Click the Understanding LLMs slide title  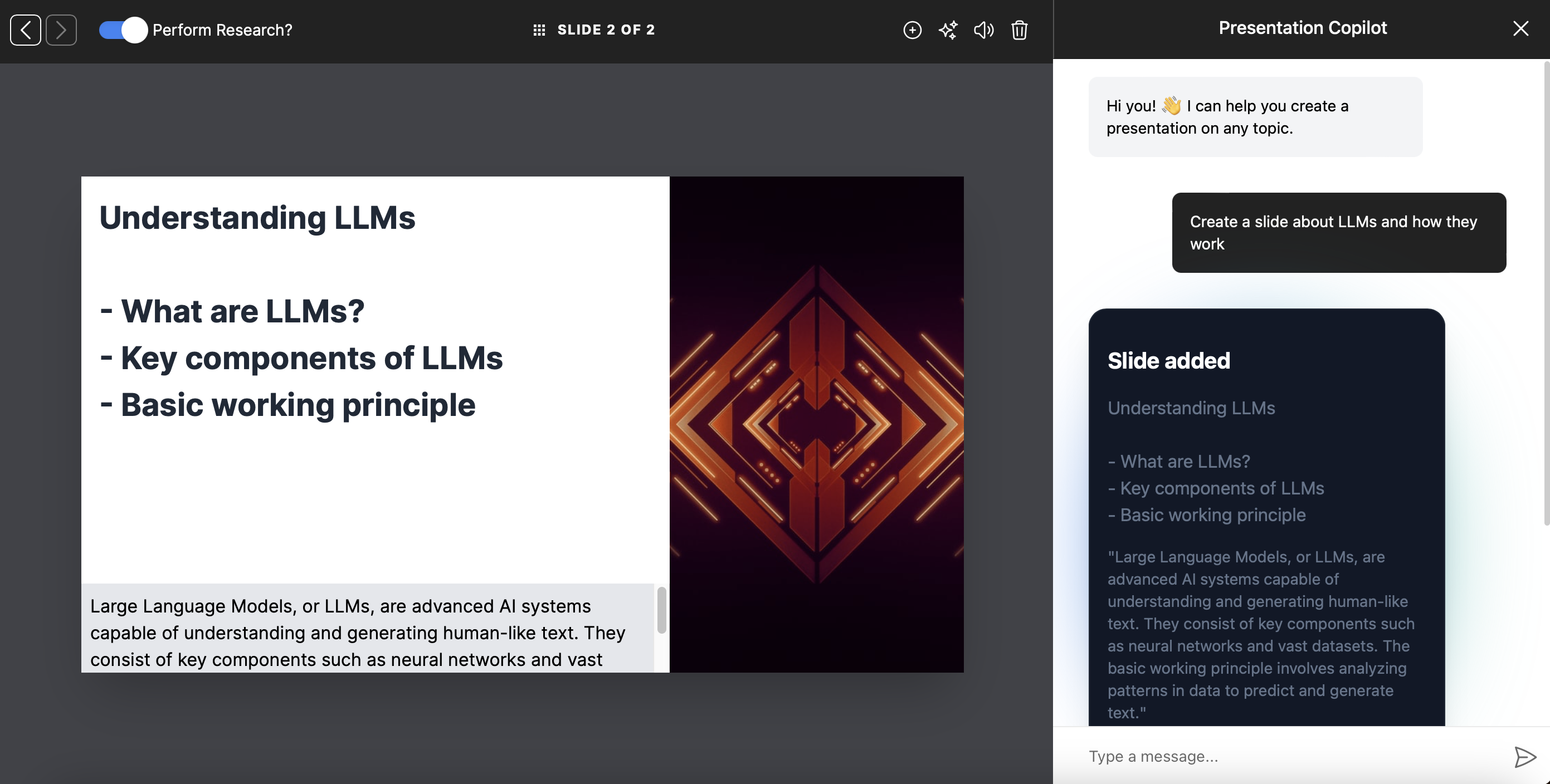pyautogui.click(x=257, y=218)
